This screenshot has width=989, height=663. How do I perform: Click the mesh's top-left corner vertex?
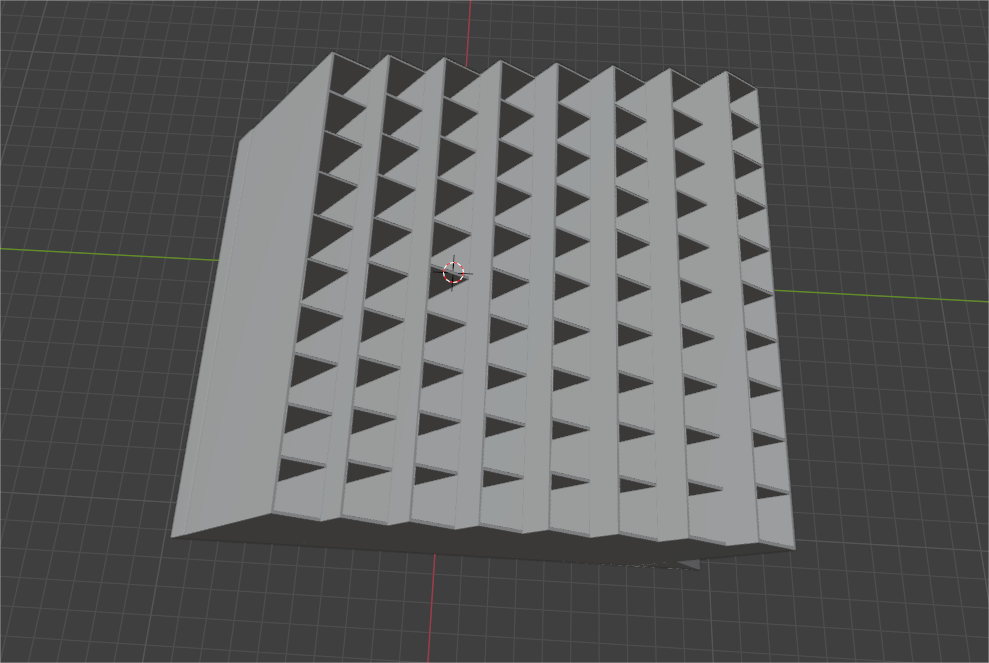click(332, 53)
